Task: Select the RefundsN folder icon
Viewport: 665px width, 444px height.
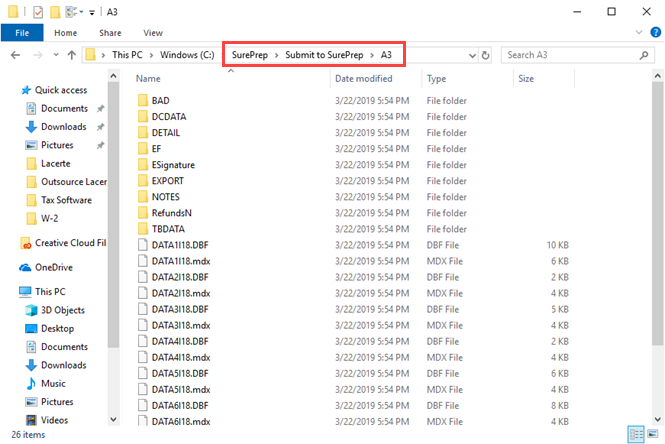Action: (143, 213)
